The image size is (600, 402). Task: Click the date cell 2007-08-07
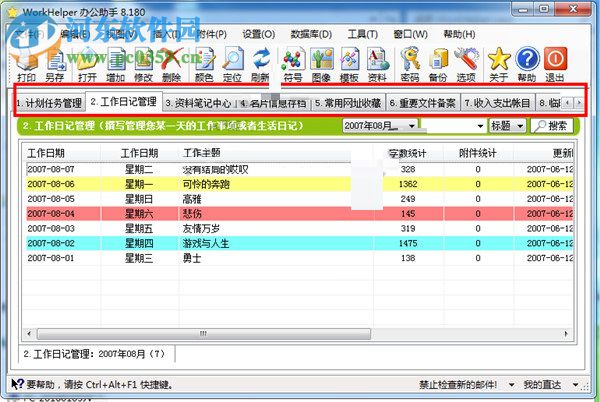(51, 169)
